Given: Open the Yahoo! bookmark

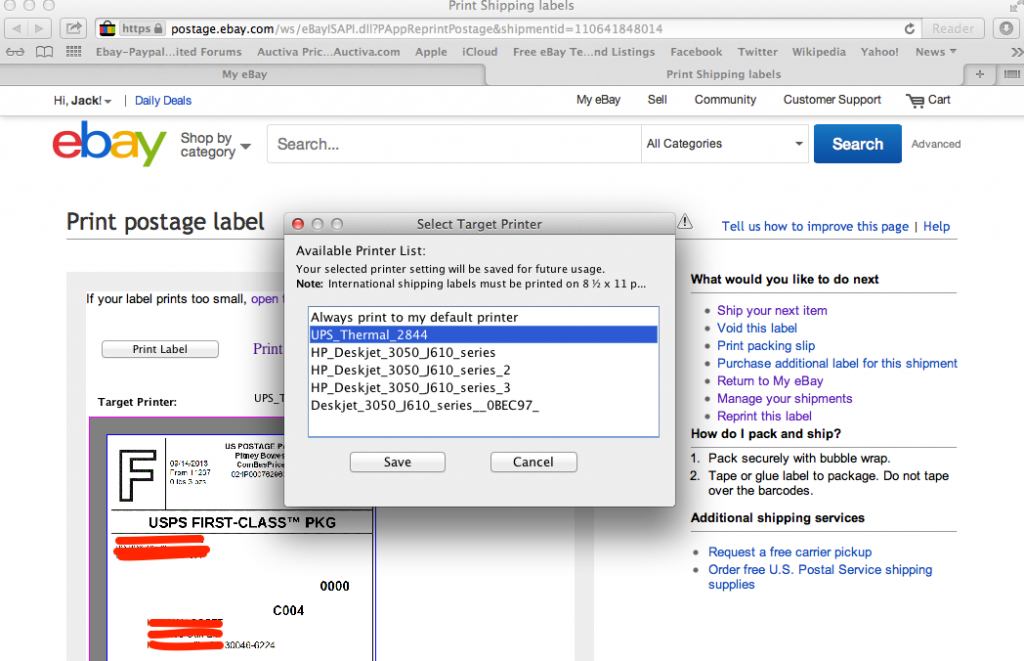Looking at the screenshot, I should 879,52.
